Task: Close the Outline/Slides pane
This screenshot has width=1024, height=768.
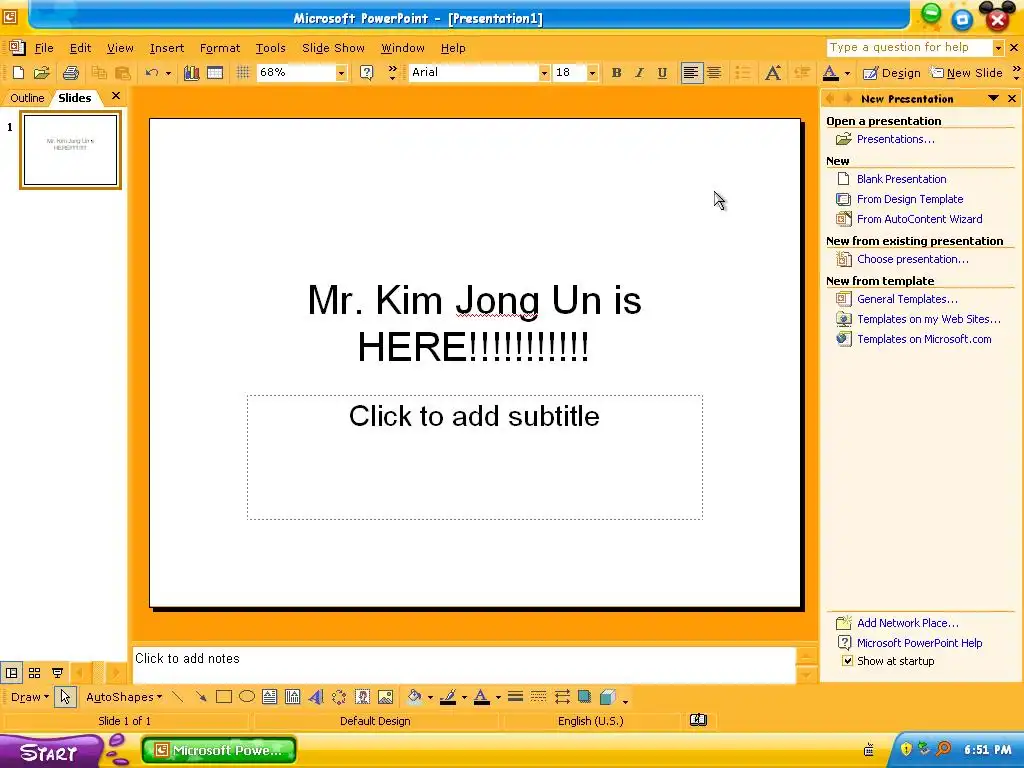Action: point(116,96)
